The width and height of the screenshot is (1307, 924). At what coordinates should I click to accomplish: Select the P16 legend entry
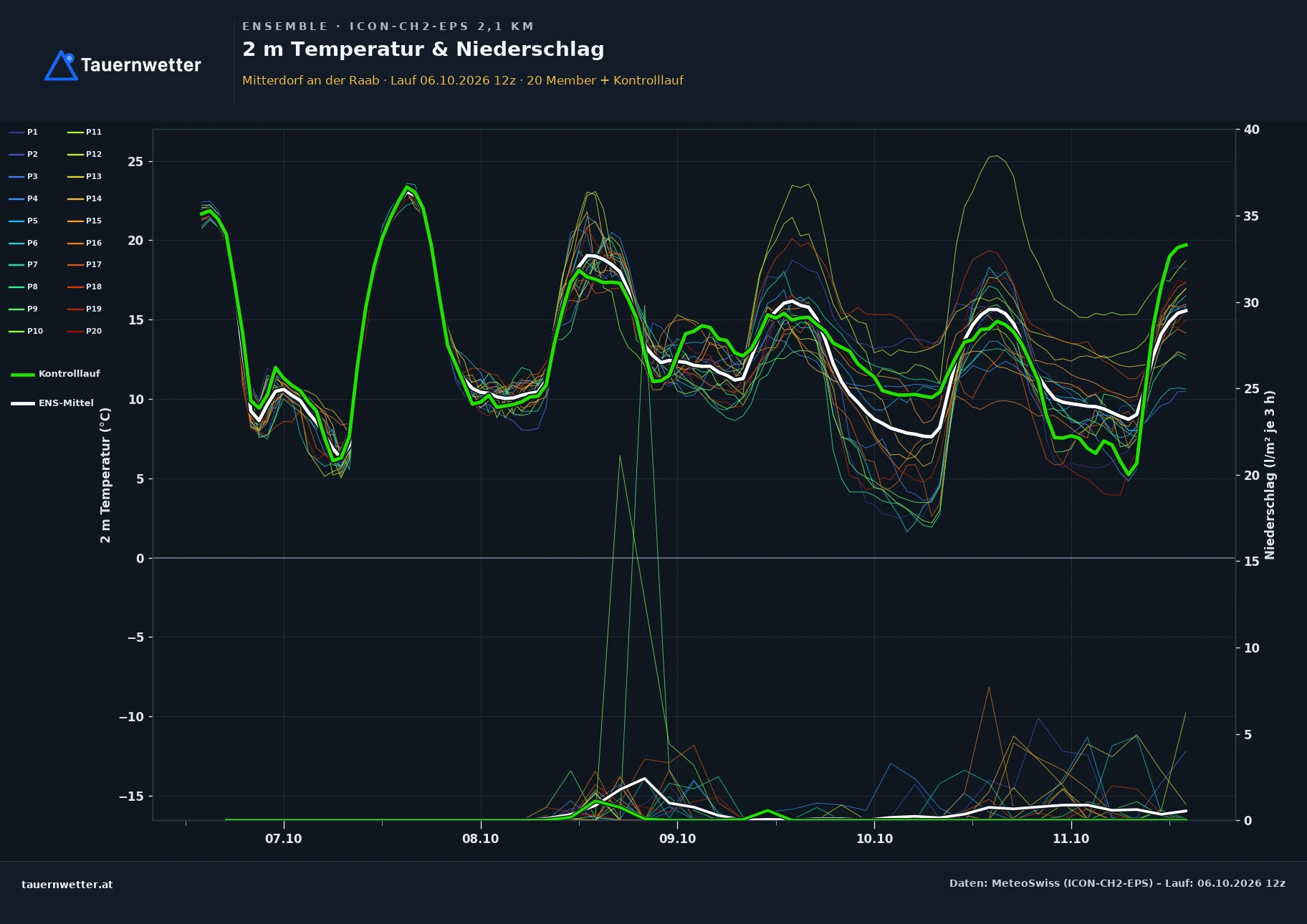(85, 243)
